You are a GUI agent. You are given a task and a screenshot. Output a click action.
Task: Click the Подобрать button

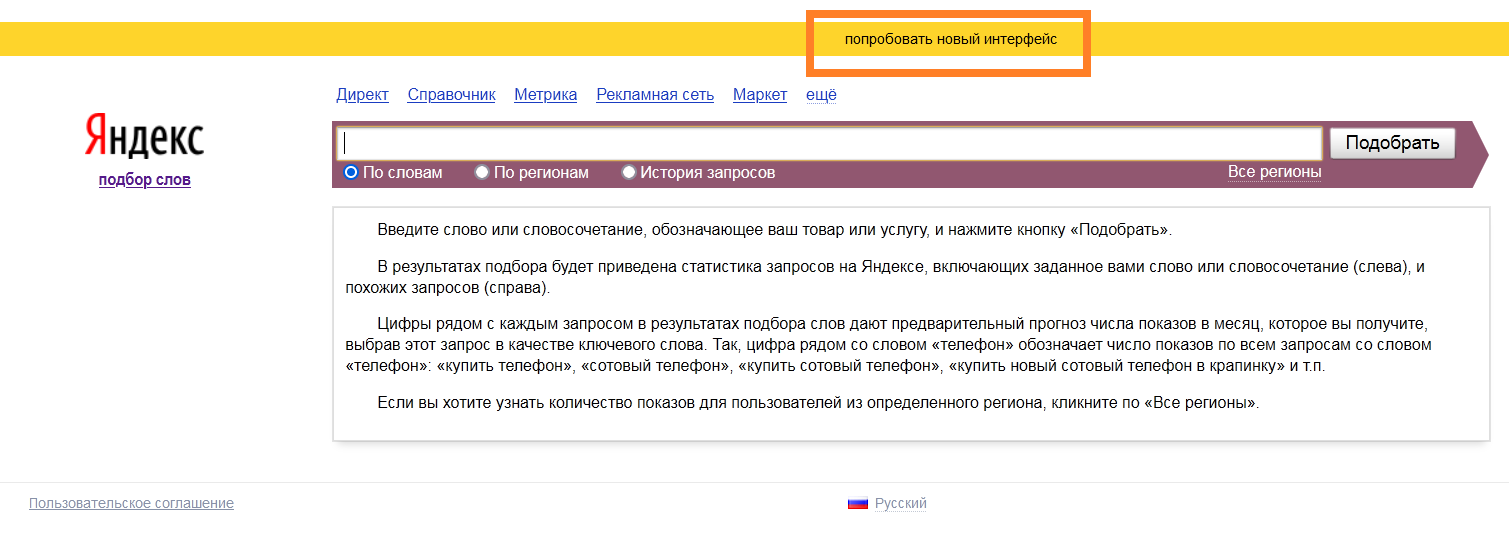click(x=1392, y=143)
